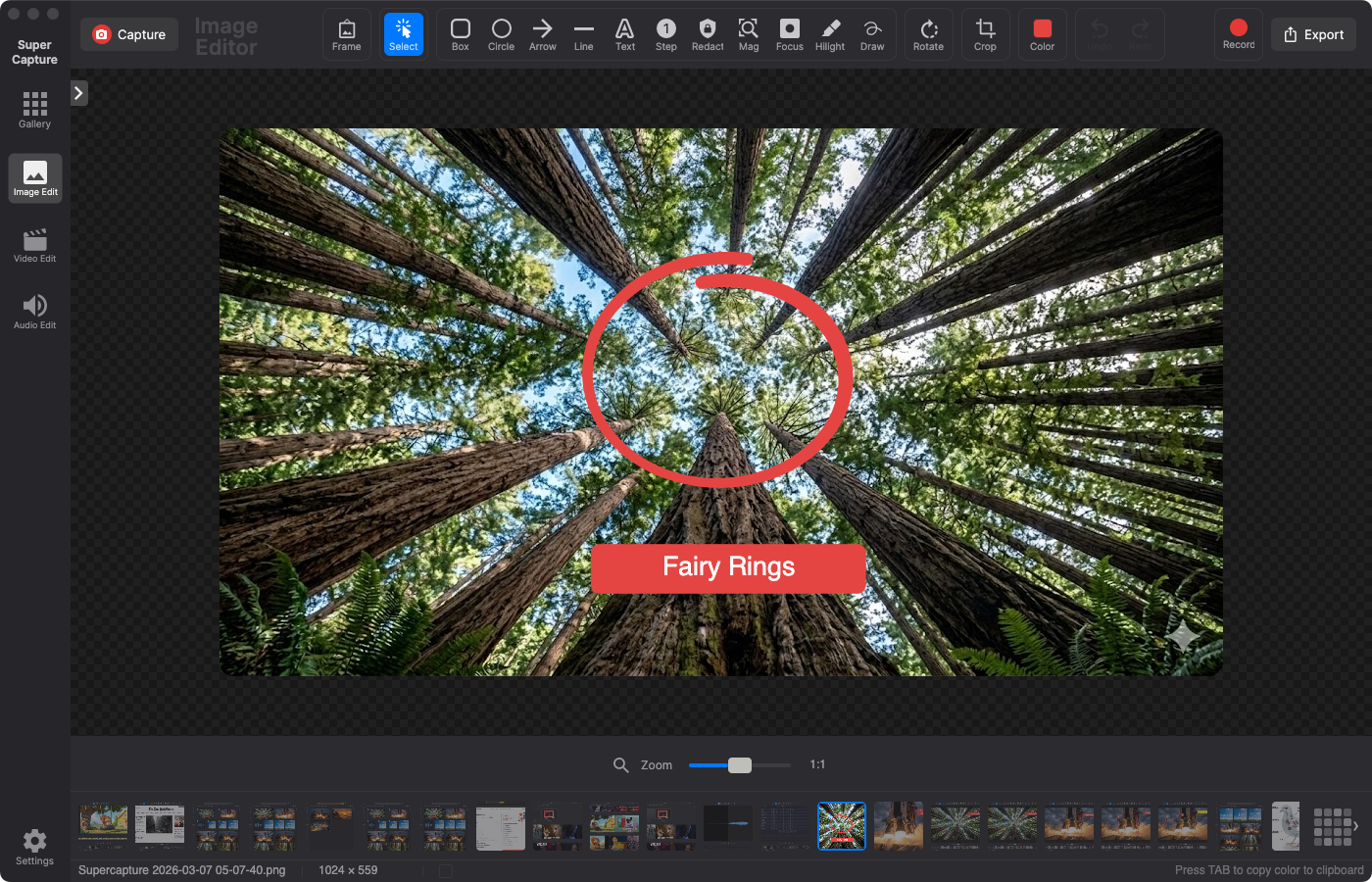This screenshot has height=882, width=1372.
Task: Expand the left side panel chevron
Action: click(77, 92)
